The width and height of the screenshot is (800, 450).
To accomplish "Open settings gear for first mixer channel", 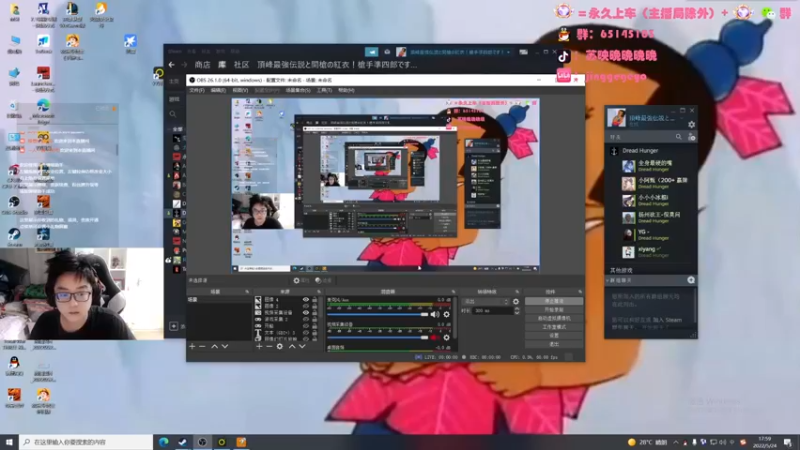I will tap(446, 314).
